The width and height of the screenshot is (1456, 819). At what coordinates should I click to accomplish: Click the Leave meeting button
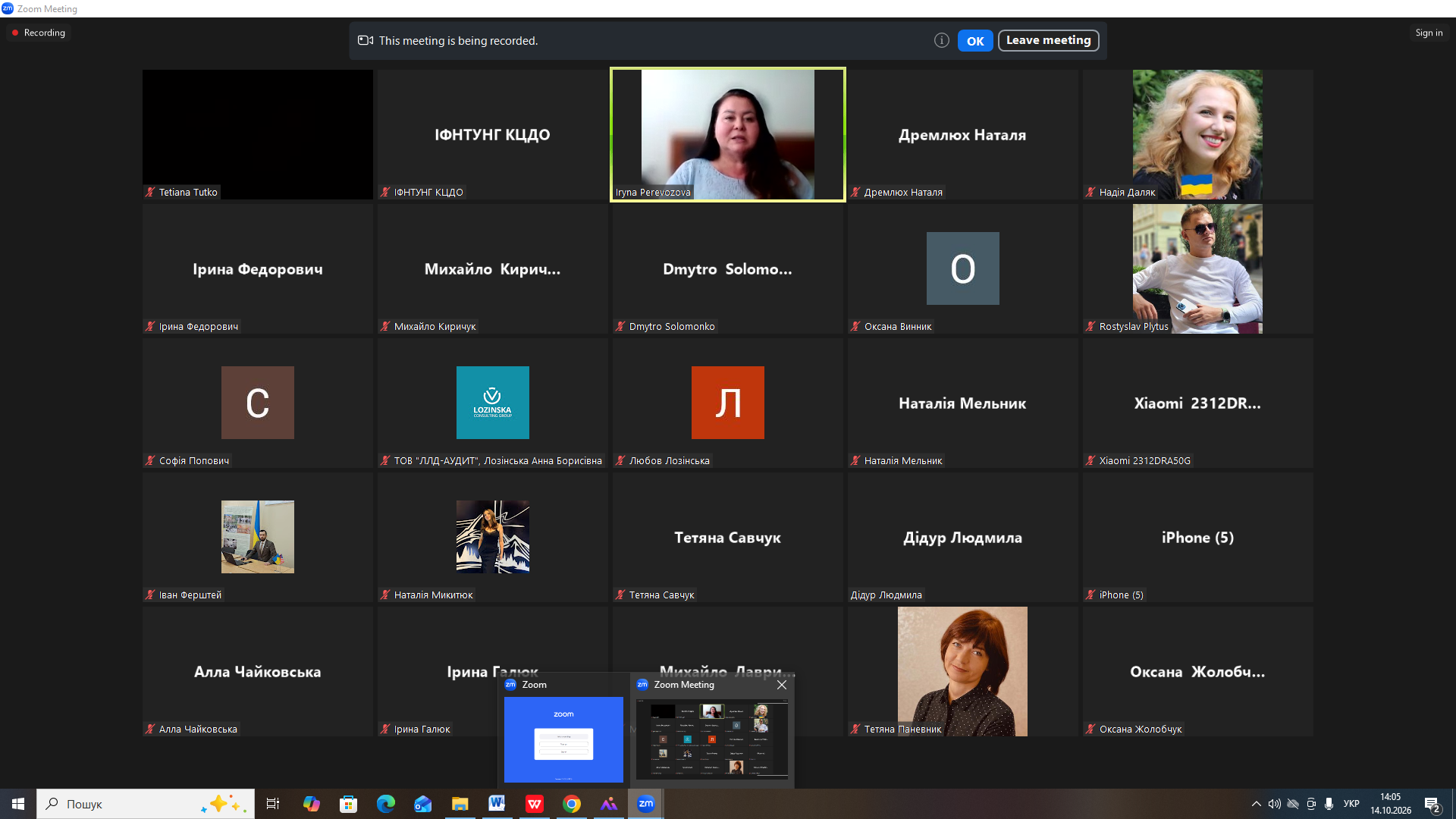tap(1048, 41)
